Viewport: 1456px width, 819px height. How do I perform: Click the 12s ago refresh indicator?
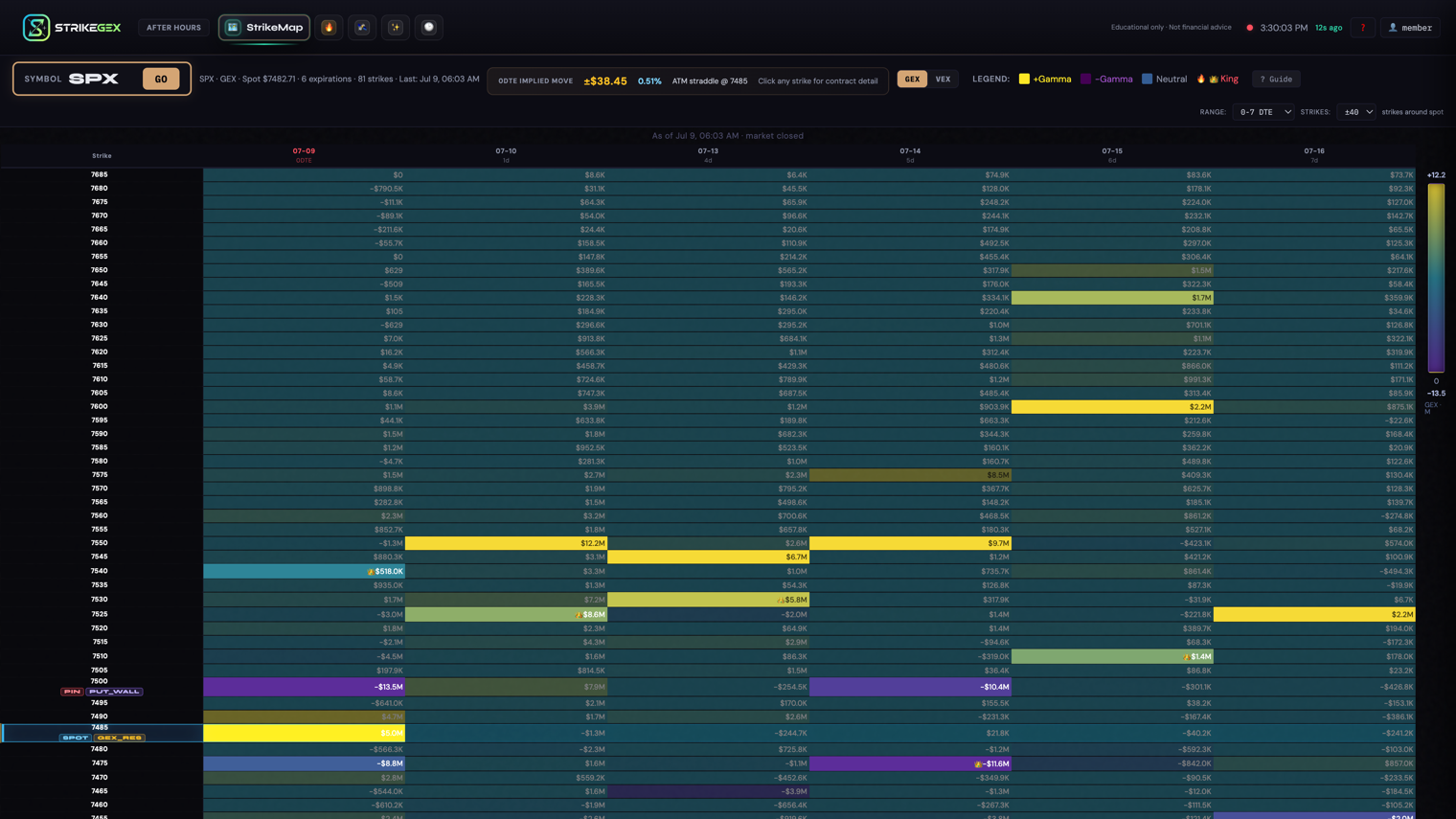click(x=1329, y=28)
